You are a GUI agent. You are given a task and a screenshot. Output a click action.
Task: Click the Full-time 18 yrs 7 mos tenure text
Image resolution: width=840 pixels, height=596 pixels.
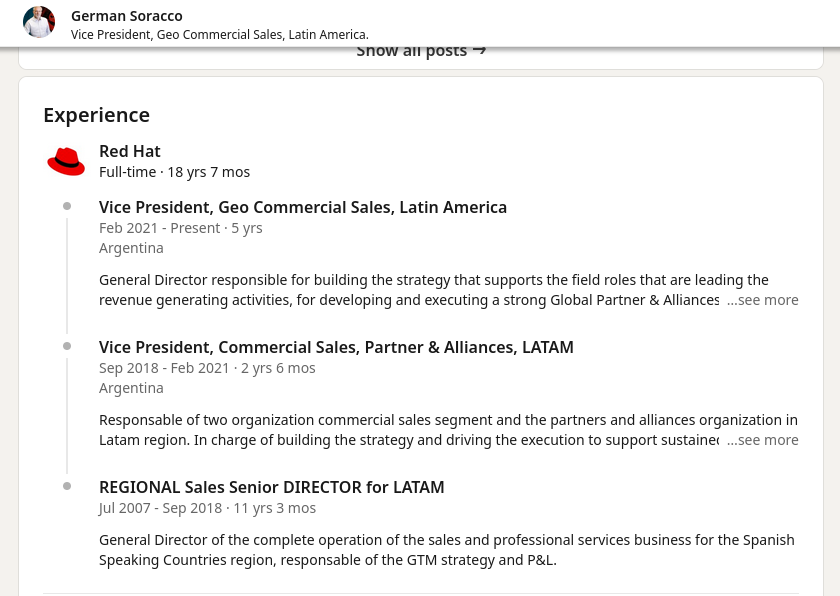[175, 172]
